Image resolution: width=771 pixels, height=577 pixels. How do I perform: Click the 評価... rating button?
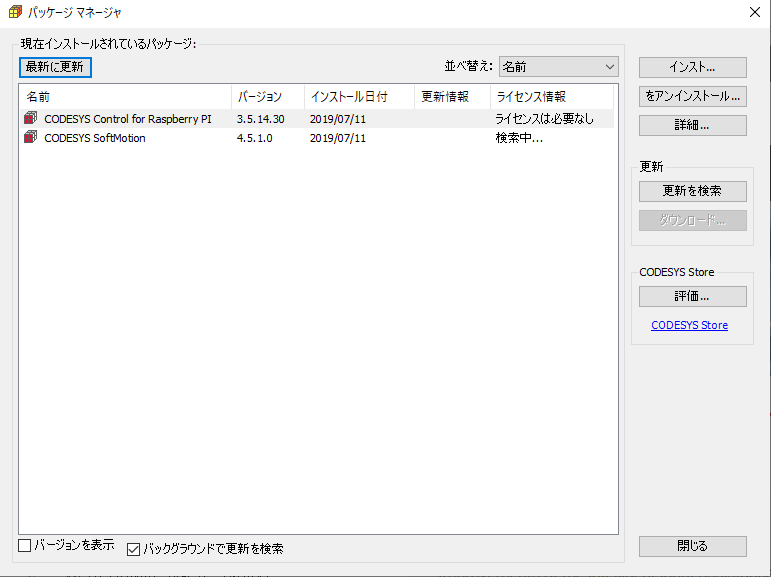click(692, 296)
